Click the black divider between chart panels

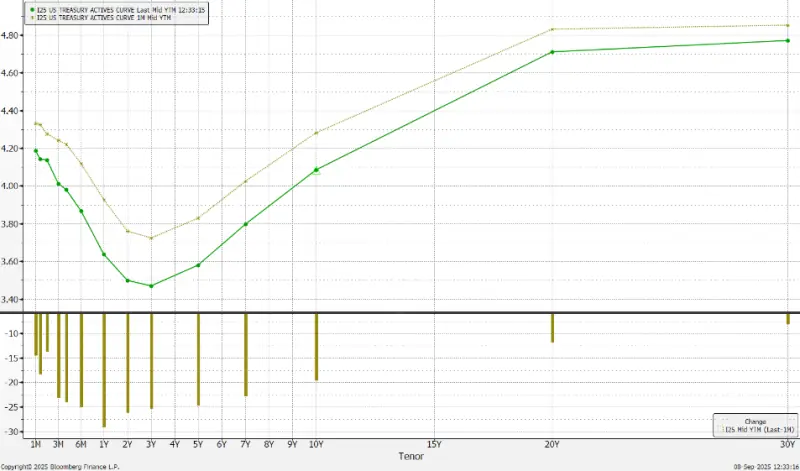pos(400,313)
